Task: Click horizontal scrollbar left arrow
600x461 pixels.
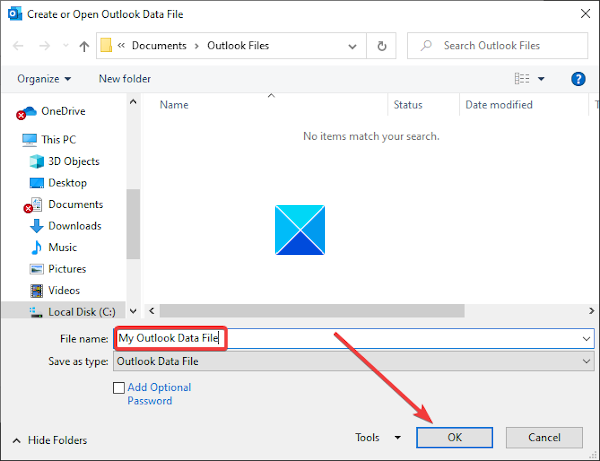Action: [152, 311]
